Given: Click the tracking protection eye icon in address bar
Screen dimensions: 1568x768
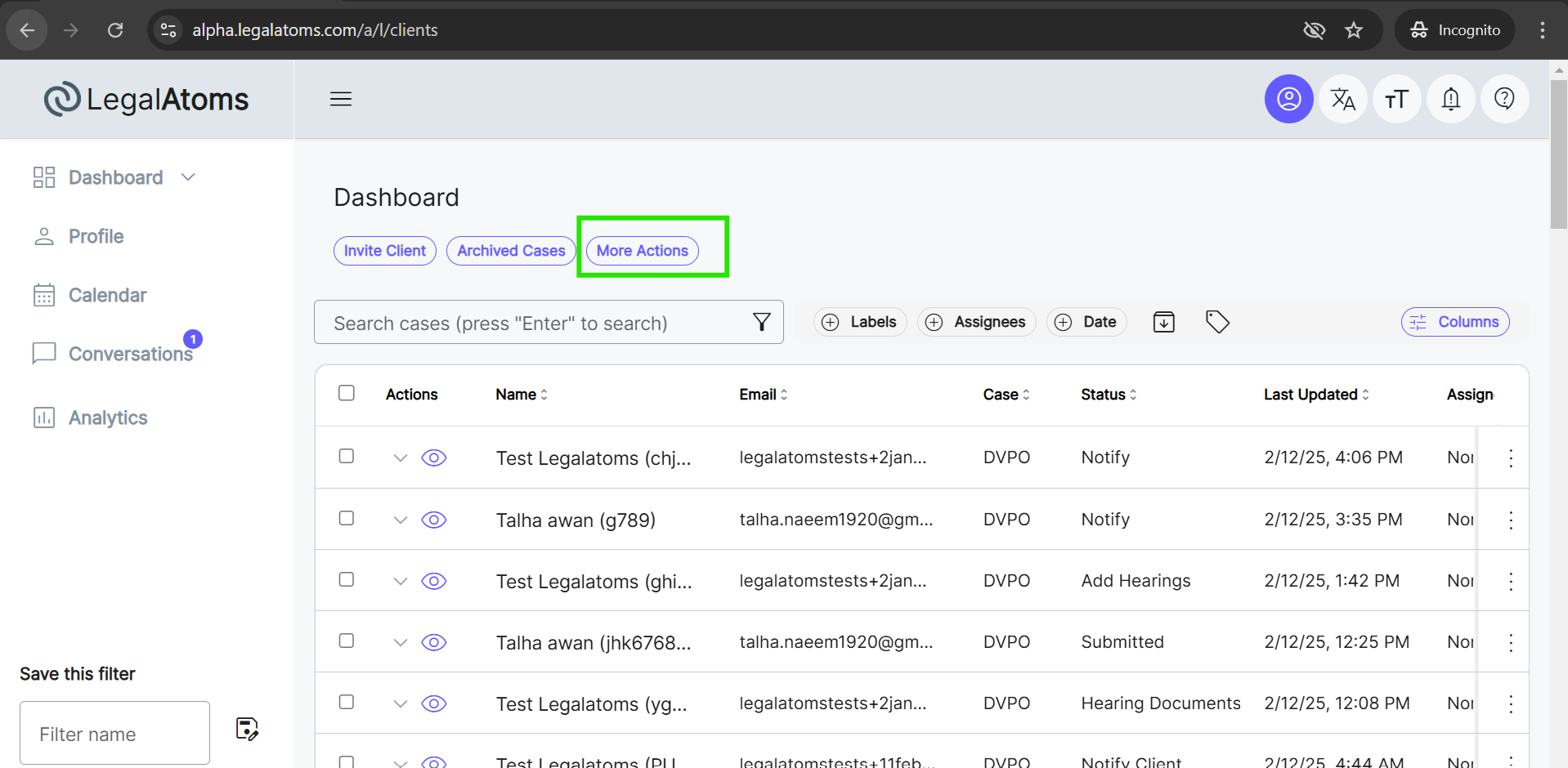Looking at the screenshot, I should pos(1314,30).
